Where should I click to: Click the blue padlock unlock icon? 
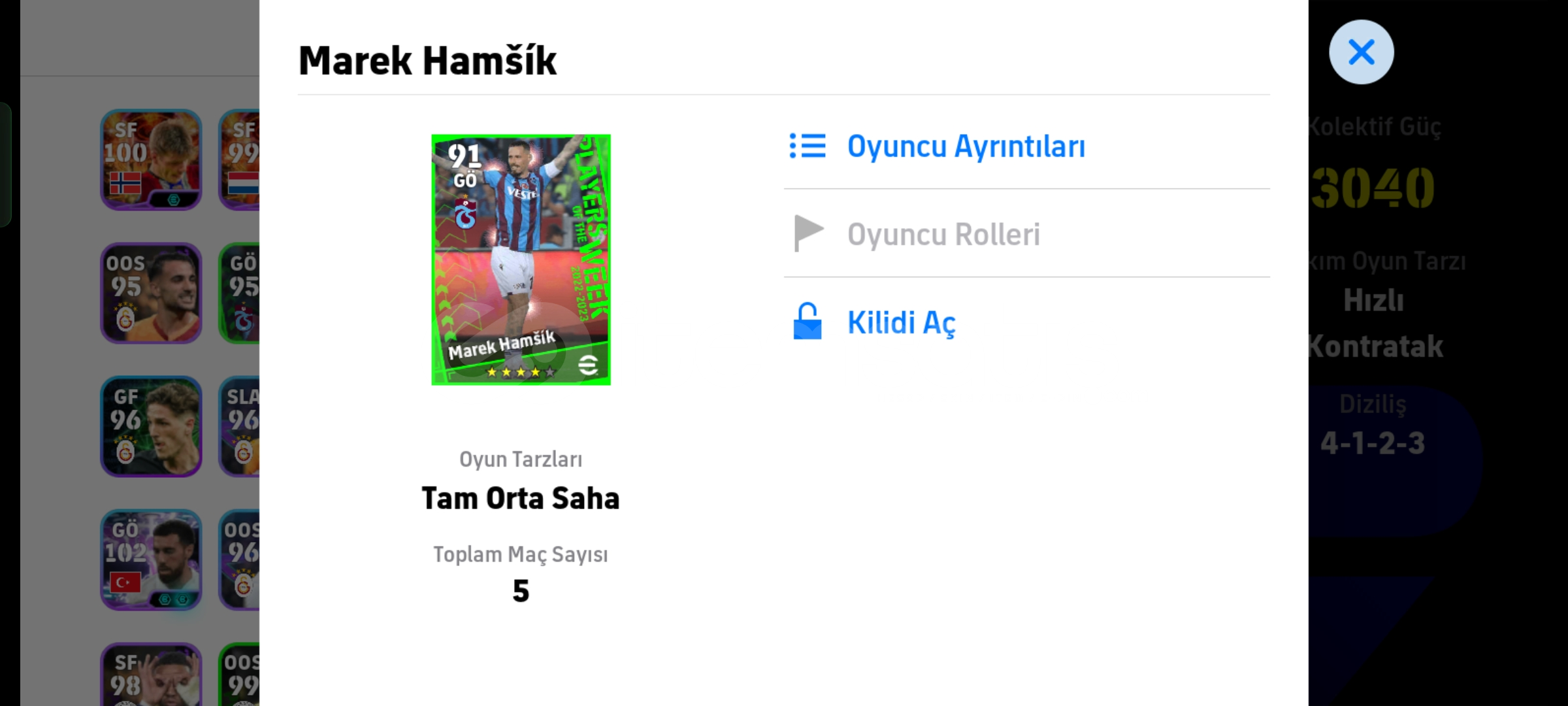pos(808,321)
